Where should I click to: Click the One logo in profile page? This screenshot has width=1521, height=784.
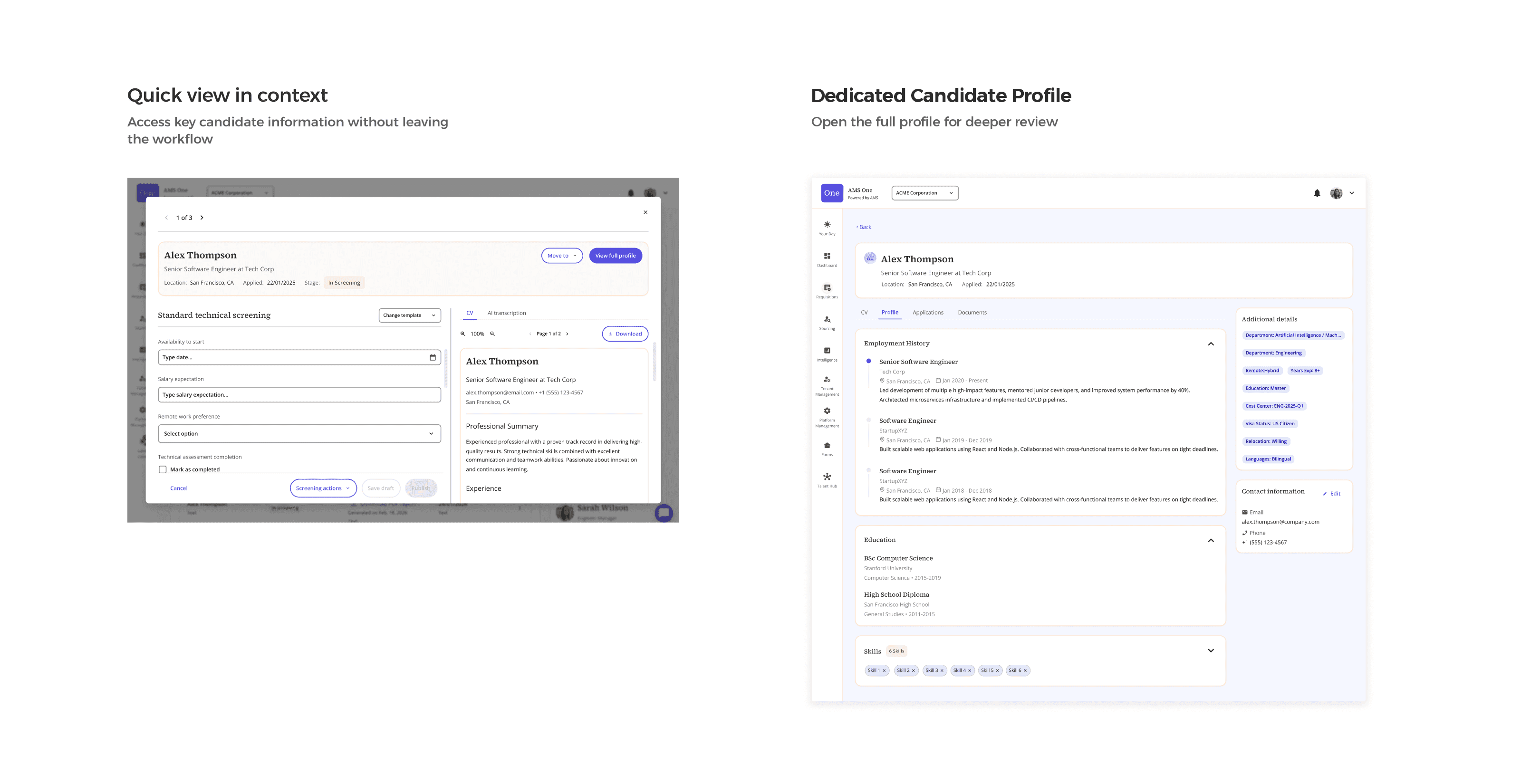pyautogui.click(x=831, y=193)
